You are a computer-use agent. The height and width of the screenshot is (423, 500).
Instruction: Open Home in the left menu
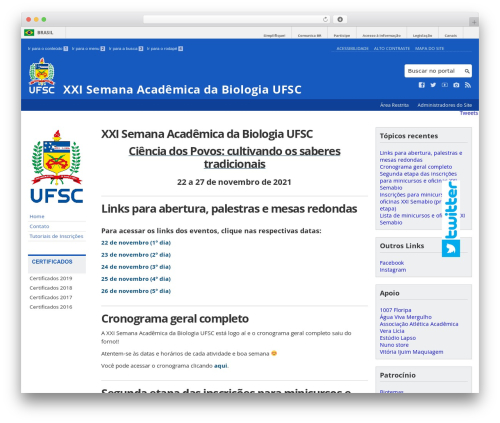tap(37, 216)
